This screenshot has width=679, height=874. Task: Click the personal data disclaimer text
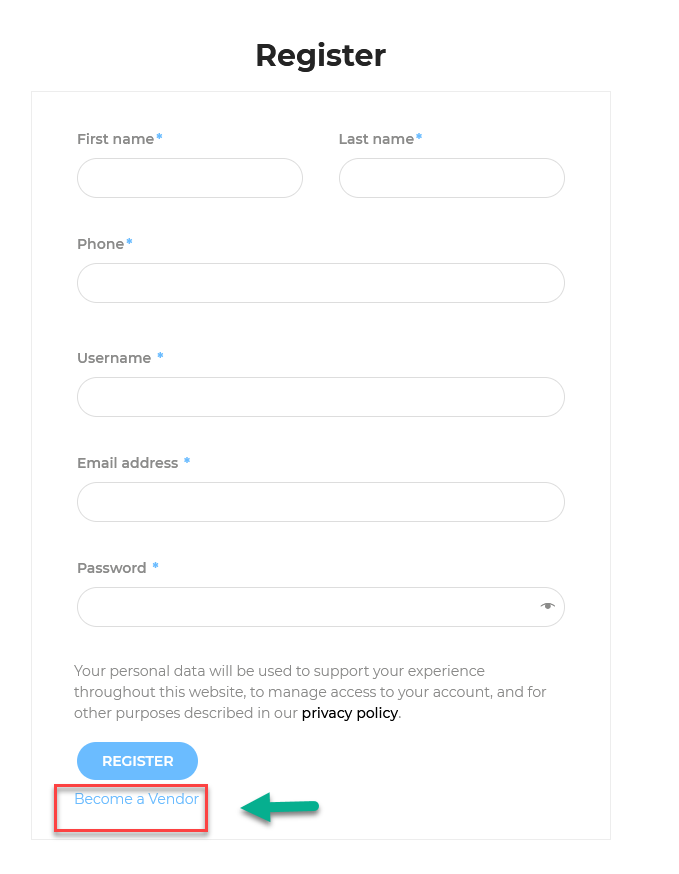310,692
